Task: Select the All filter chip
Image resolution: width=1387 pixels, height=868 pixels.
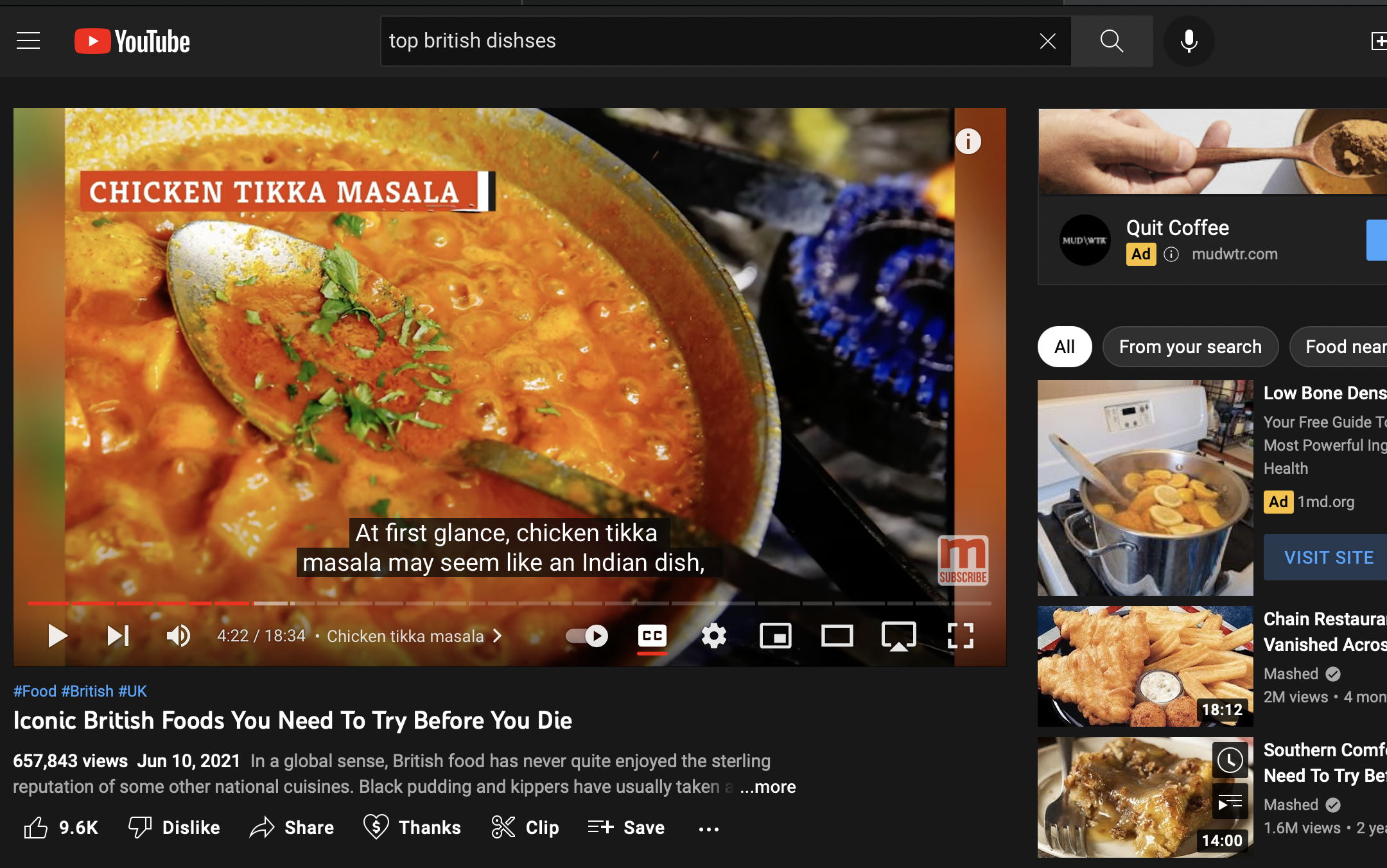Action: pos(1064,347)
